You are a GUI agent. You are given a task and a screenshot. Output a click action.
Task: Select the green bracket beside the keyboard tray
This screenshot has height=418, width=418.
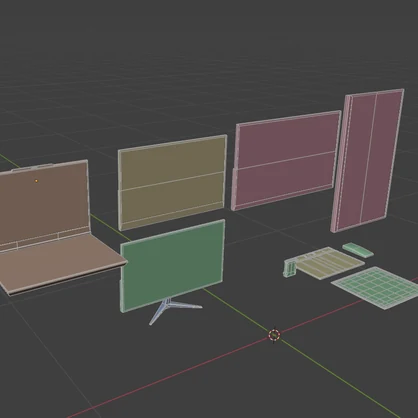290,268
